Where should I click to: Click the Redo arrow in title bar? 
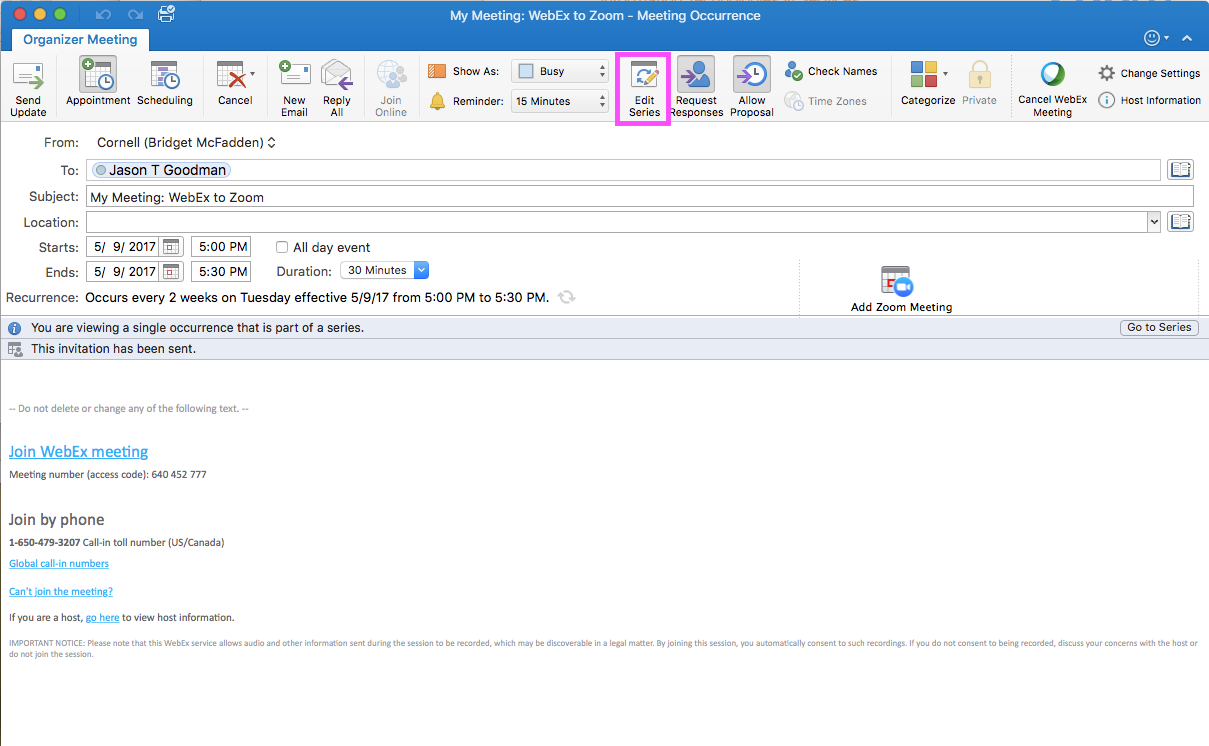click(x=134, y=15)
